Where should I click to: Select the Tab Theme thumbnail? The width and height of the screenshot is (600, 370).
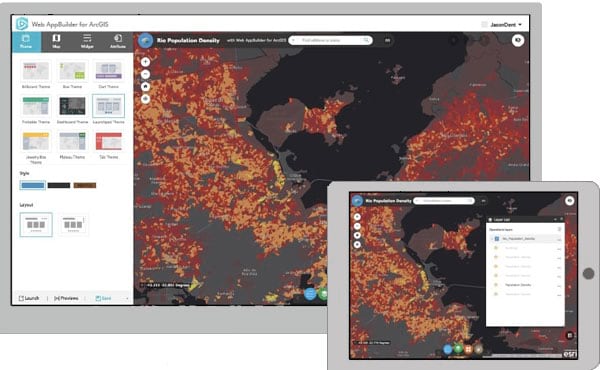(x=109, y=142)
